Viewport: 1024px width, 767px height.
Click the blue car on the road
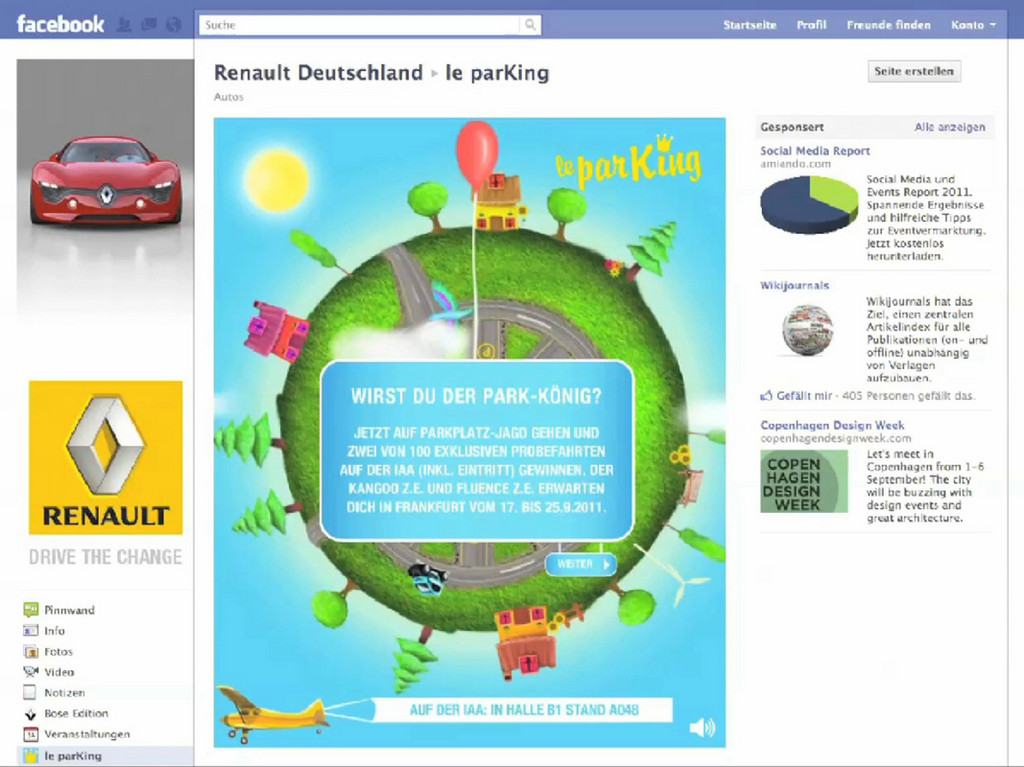[427, 579]
